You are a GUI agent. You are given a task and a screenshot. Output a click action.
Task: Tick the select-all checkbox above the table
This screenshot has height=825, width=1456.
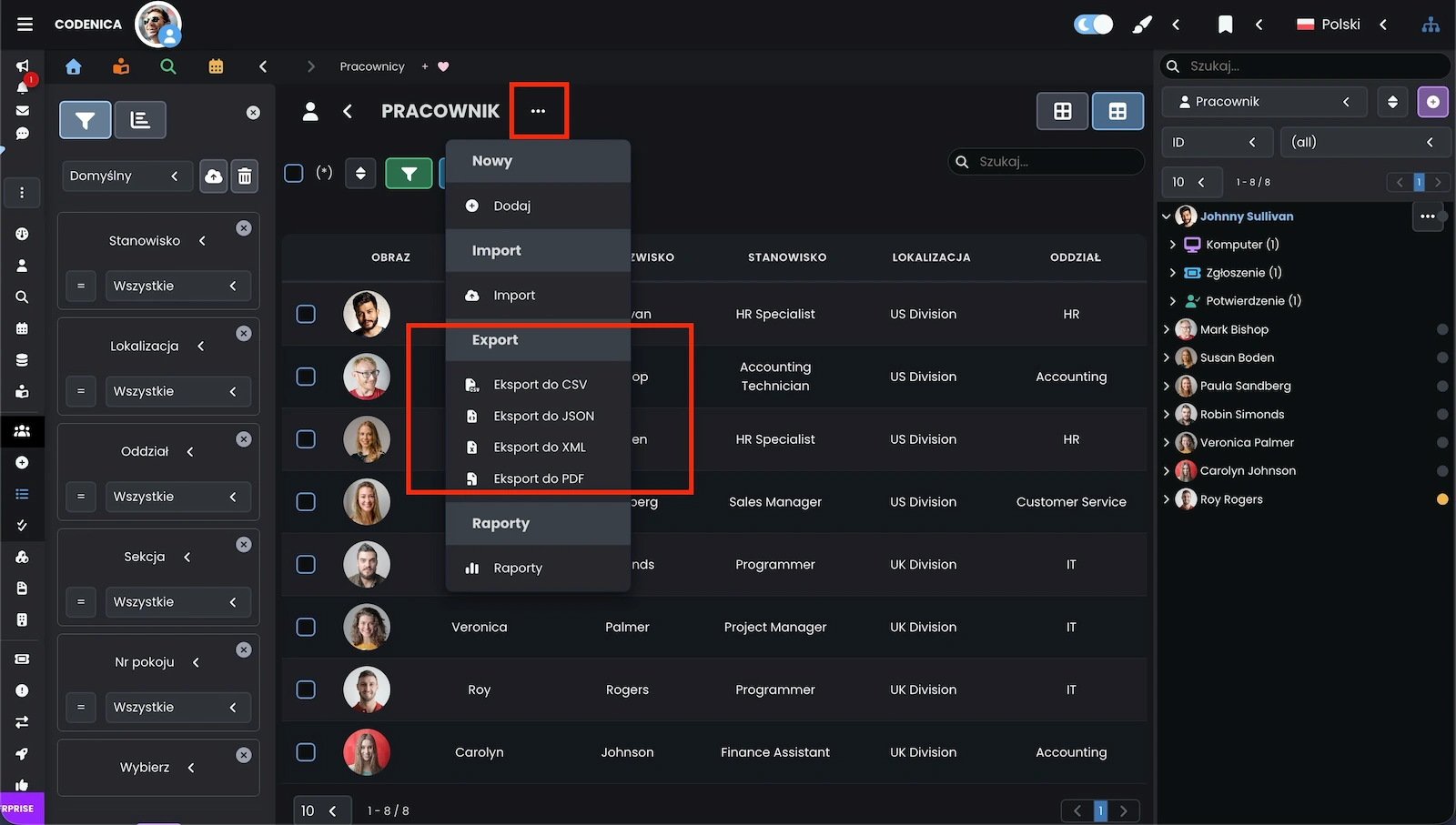(x=294, y=173)
